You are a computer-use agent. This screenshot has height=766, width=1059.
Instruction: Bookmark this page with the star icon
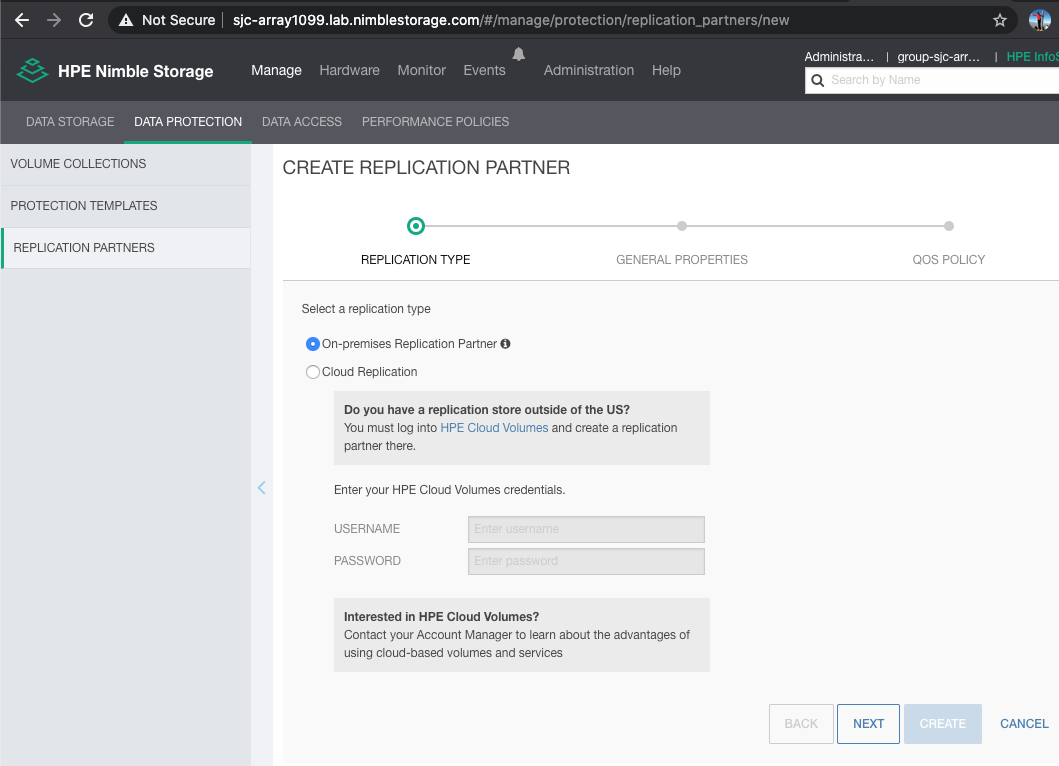(1000, 20)
